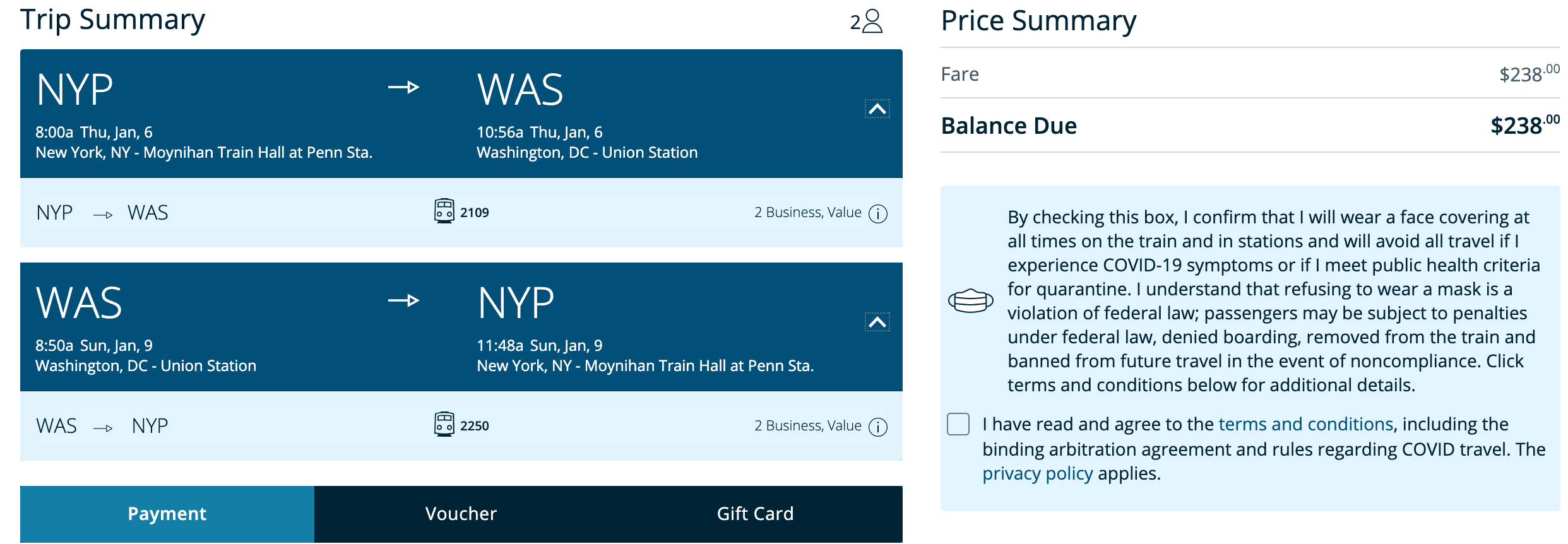The height and width of the screenshot is (544, 1568).
Task: Click train icon for train 2250
Action: [x=444, y=425]
